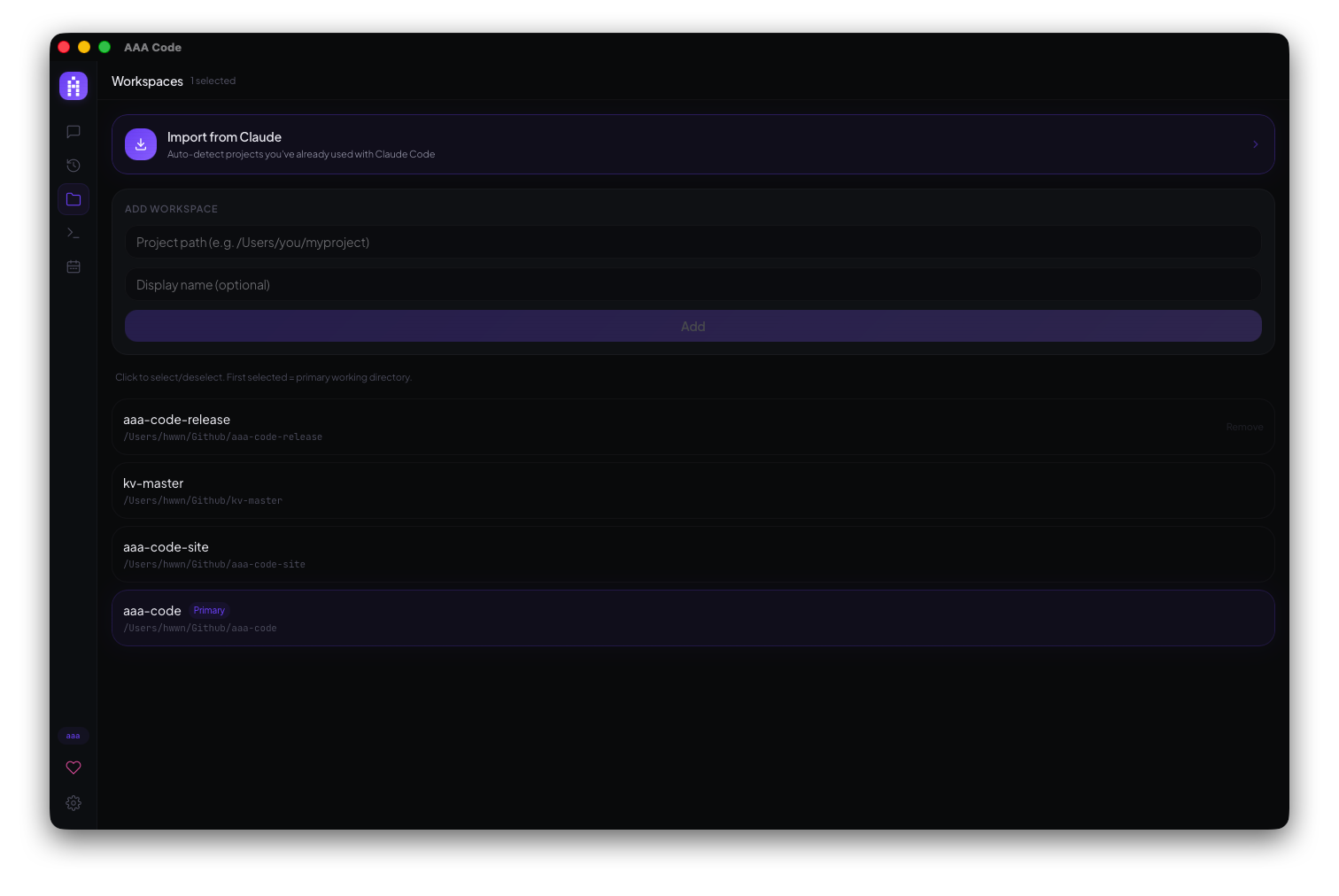Click the select/deselect hint text
1339x896 pixels.
coord(263,377)
